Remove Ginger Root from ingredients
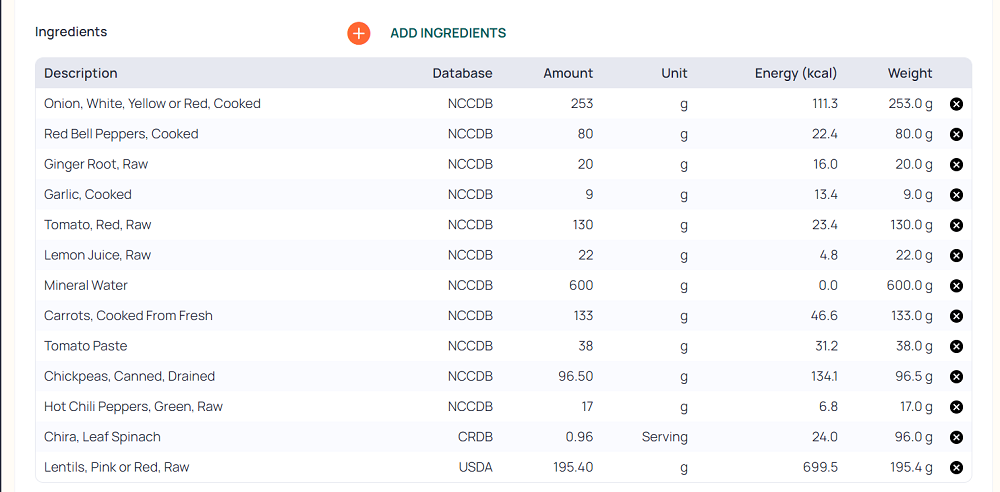This screenshot has width=1000, height=492. click(956, 165)
